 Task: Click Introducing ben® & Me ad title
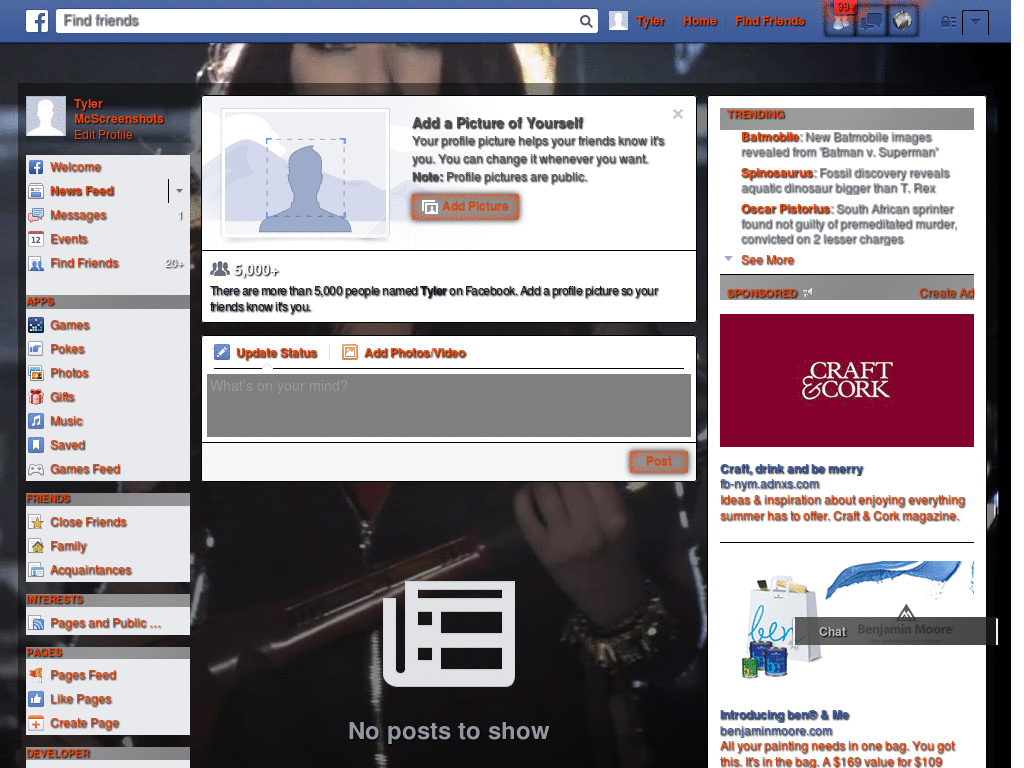784,715
